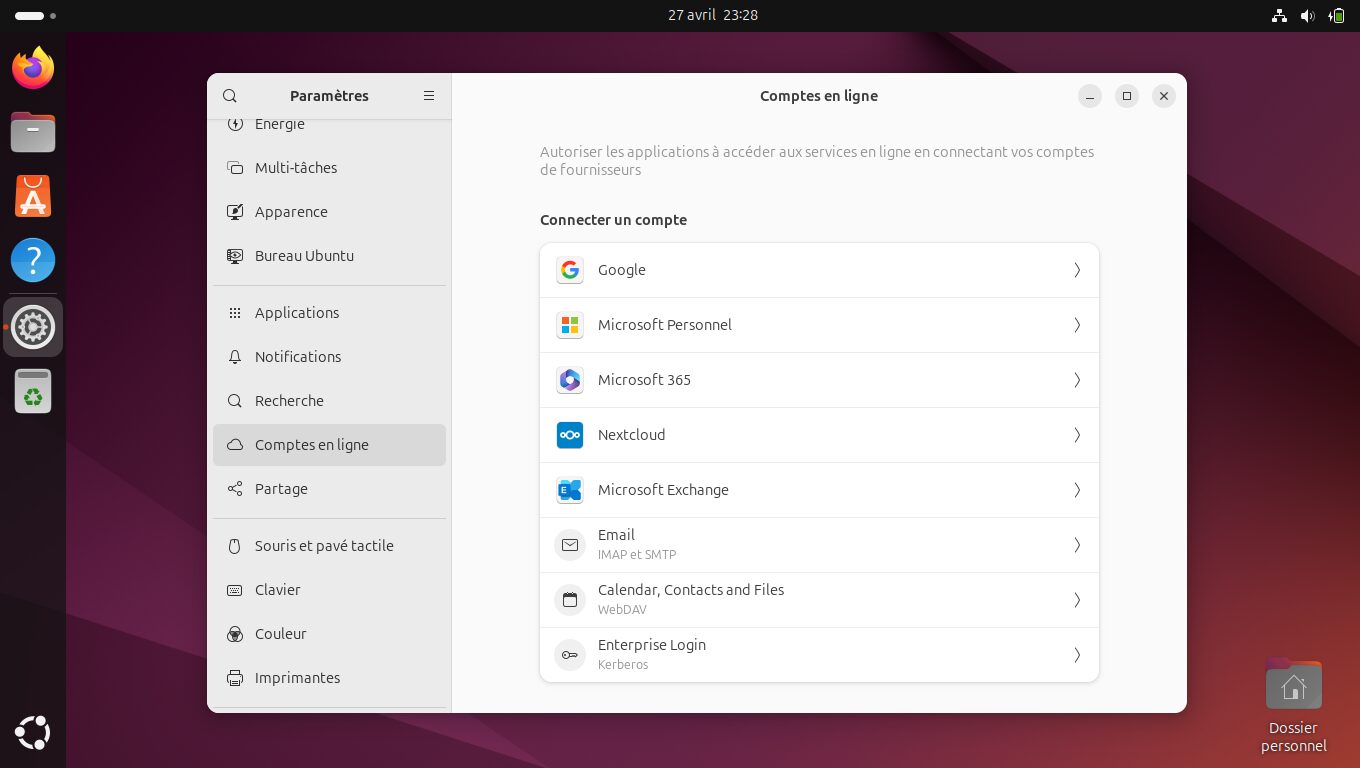The width and height of the screenshot is (1360, 768).
Task: Click the Google logo icon
Action: [x=570, y=270]
